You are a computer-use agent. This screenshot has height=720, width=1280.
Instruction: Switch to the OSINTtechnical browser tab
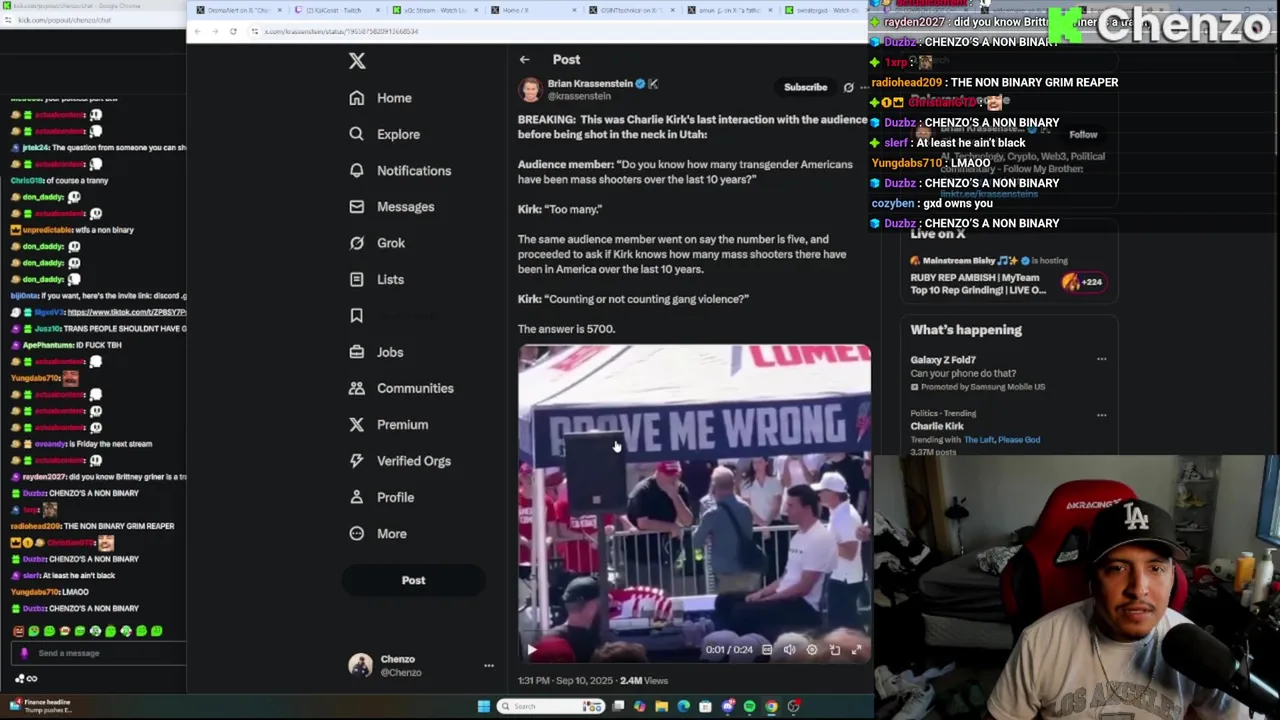coord(634,10)
